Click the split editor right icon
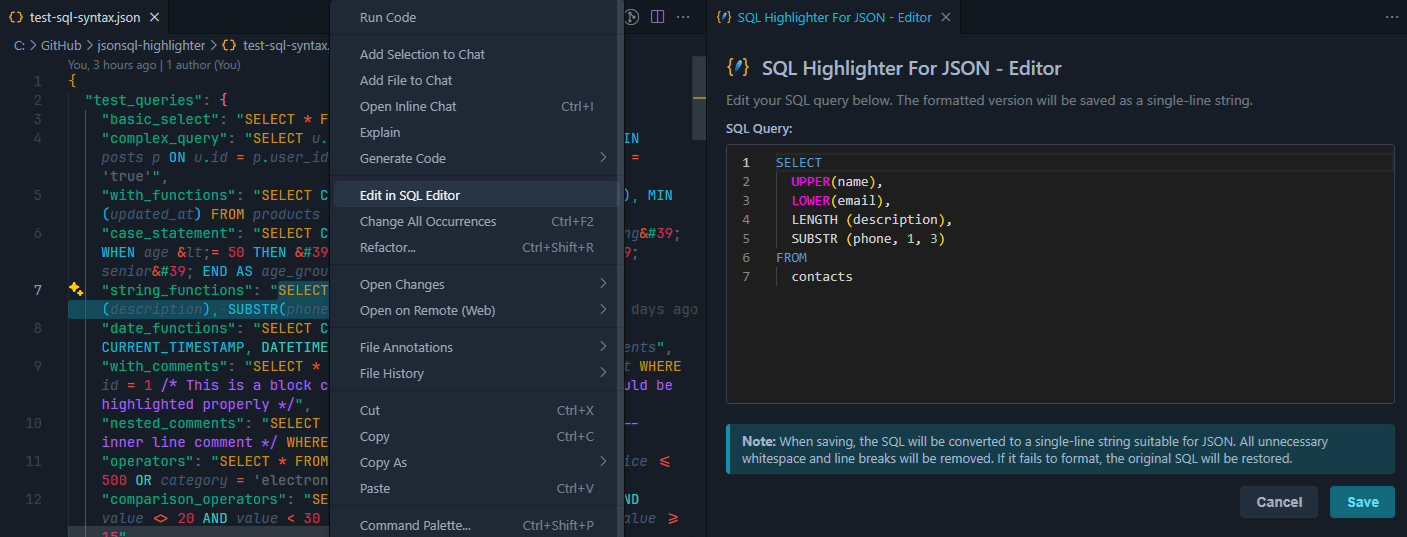1407x537 pixels. pos(657,17)
